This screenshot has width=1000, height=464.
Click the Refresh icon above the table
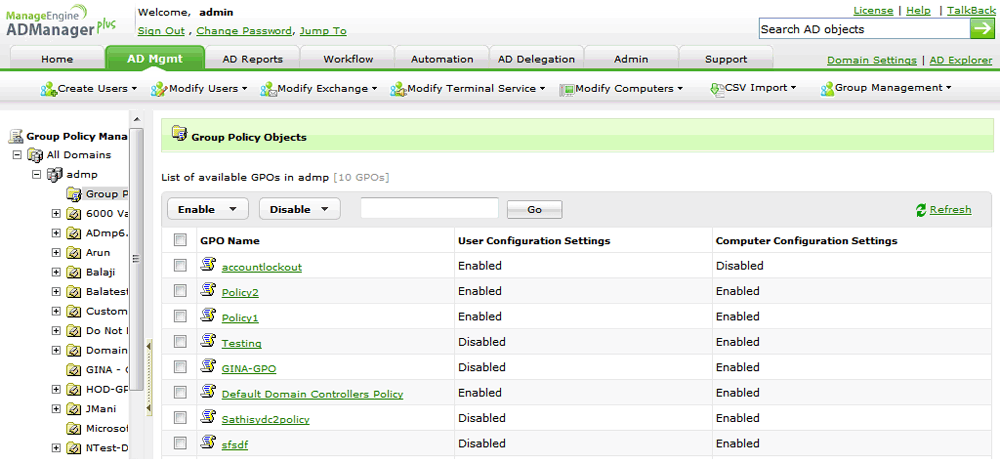click(x=921, y=210)
